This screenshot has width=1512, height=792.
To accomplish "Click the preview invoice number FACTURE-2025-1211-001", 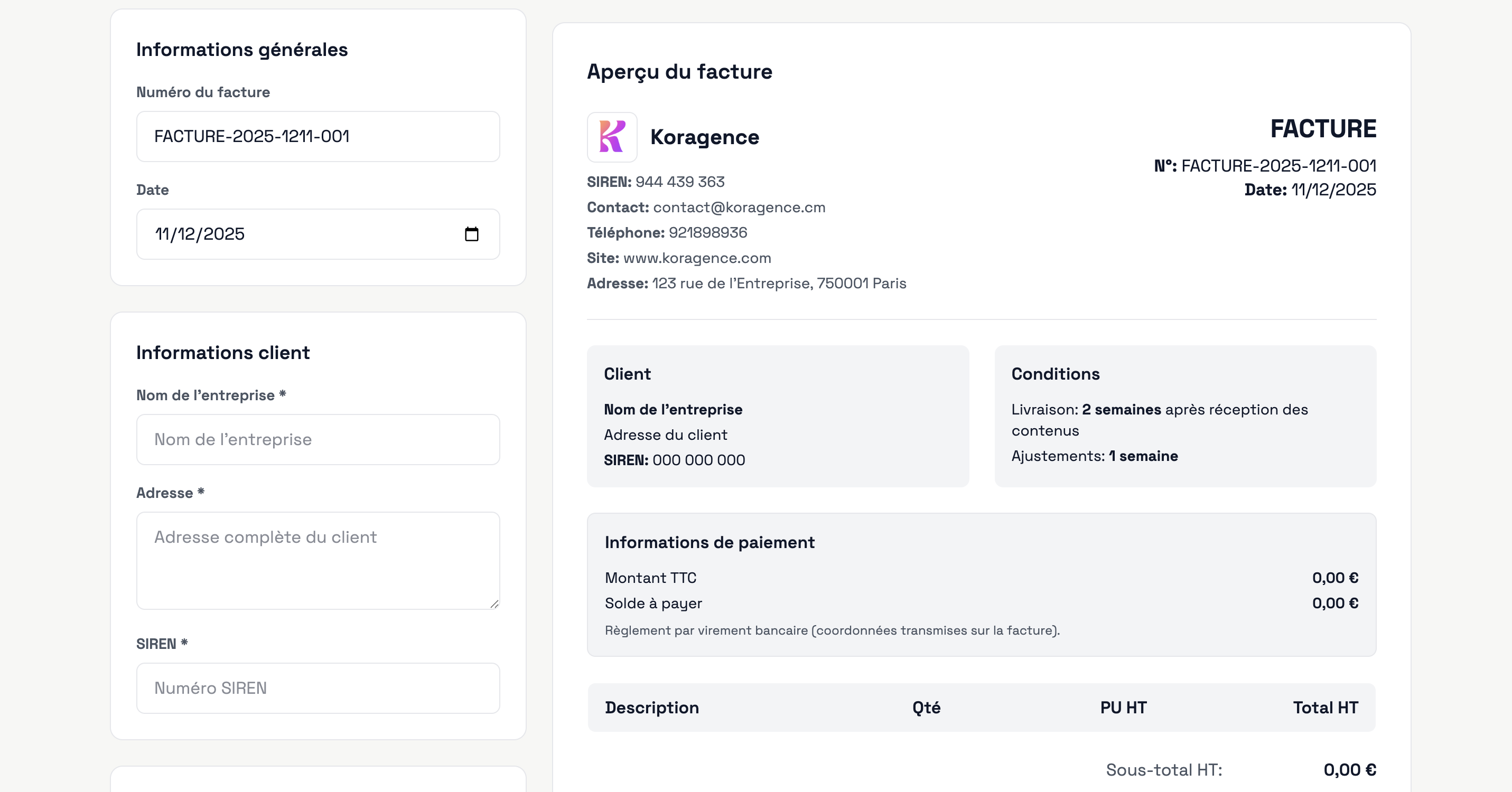I will [x=1278, y=166].
